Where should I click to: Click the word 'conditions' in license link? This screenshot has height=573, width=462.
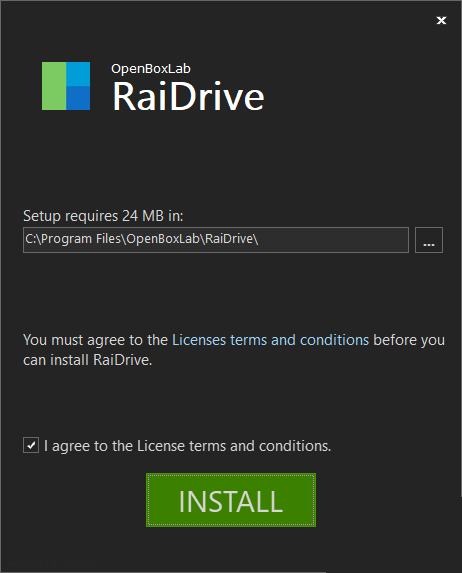click(x=334, y=340)
